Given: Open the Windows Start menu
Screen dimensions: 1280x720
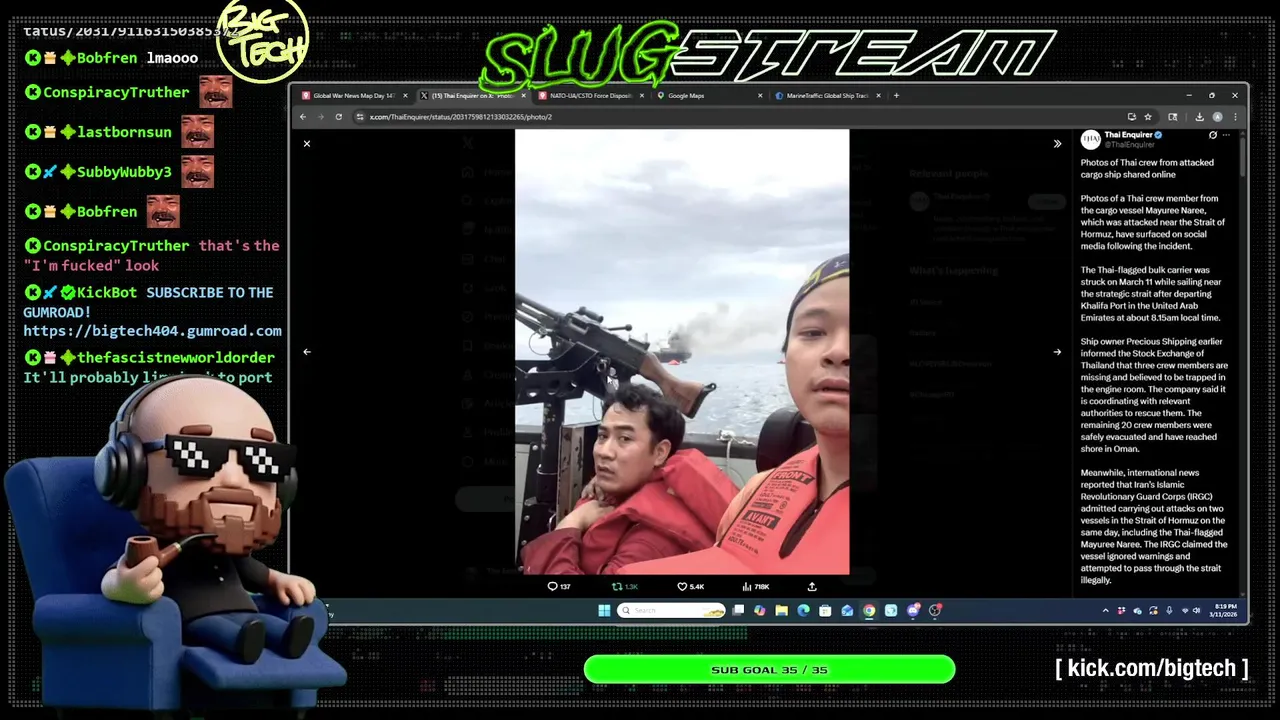Looking at the screenshot, I should [x=604, y=610].
